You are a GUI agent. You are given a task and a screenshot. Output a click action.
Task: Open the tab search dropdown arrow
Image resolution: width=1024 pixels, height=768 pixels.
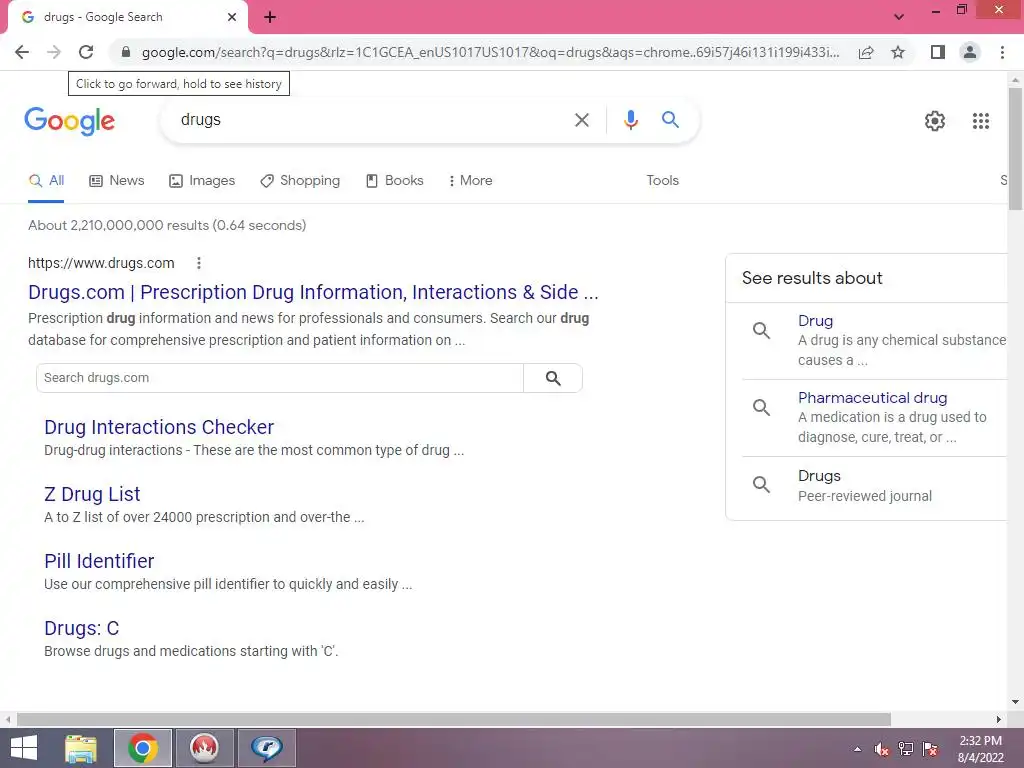pyautogui.click(x=899, y=17)
